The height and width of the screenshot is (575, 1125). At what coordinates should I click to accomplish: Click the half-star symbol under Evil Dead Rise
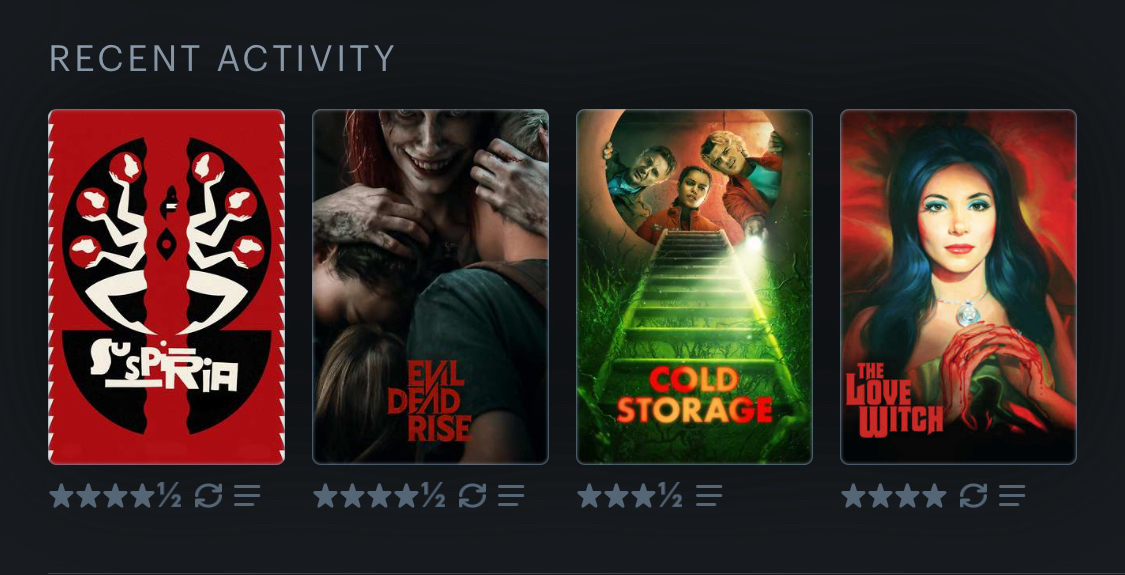[x=433, y=495]
